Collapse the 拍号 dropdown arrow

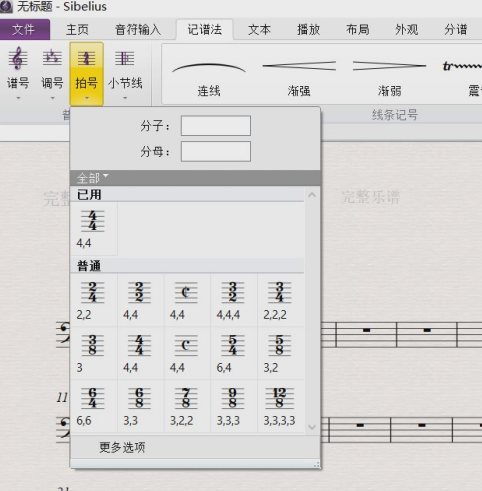87,98
